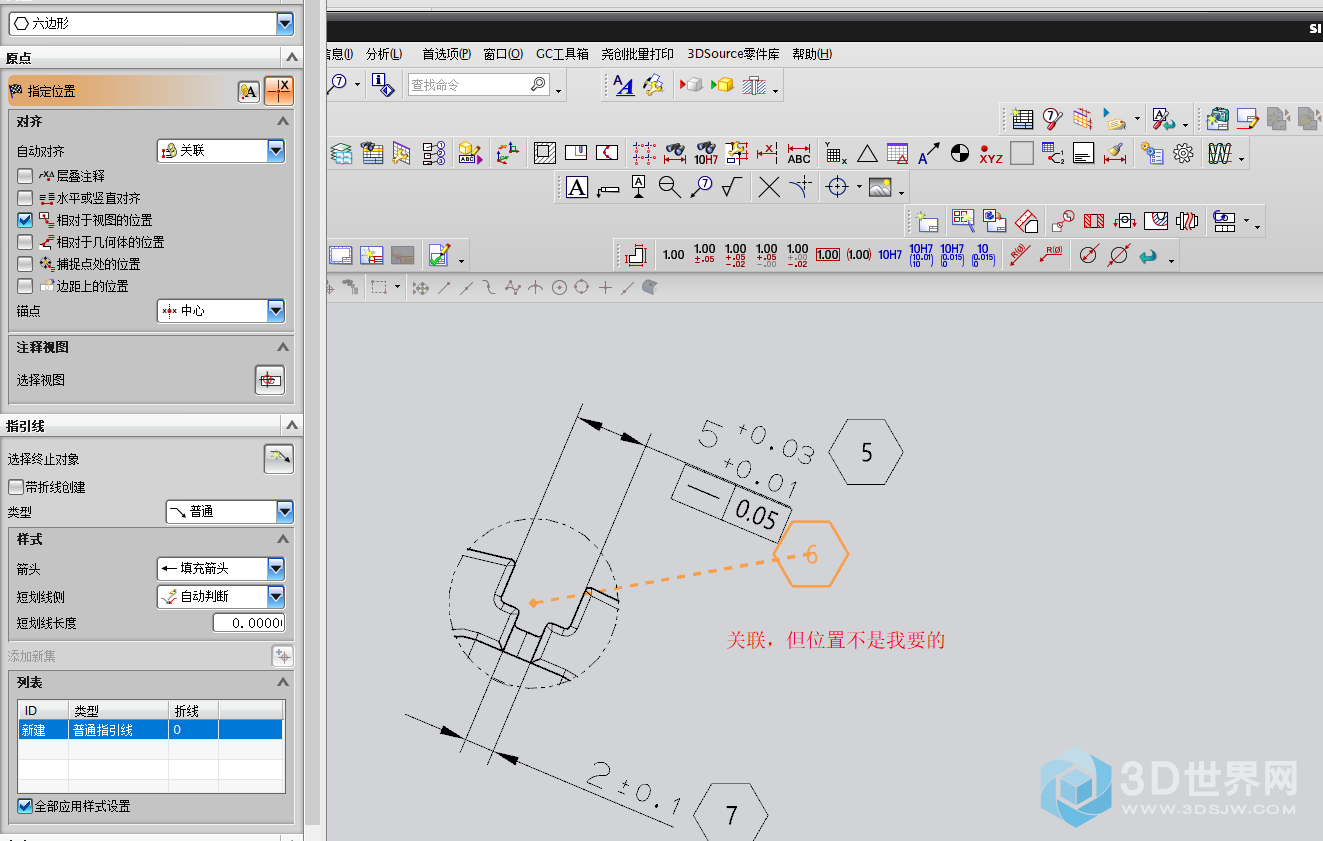This screenshot has height=841, width=1323.
Task: Click the boxed 1.00 basic dimension icon
Action: 828,255
